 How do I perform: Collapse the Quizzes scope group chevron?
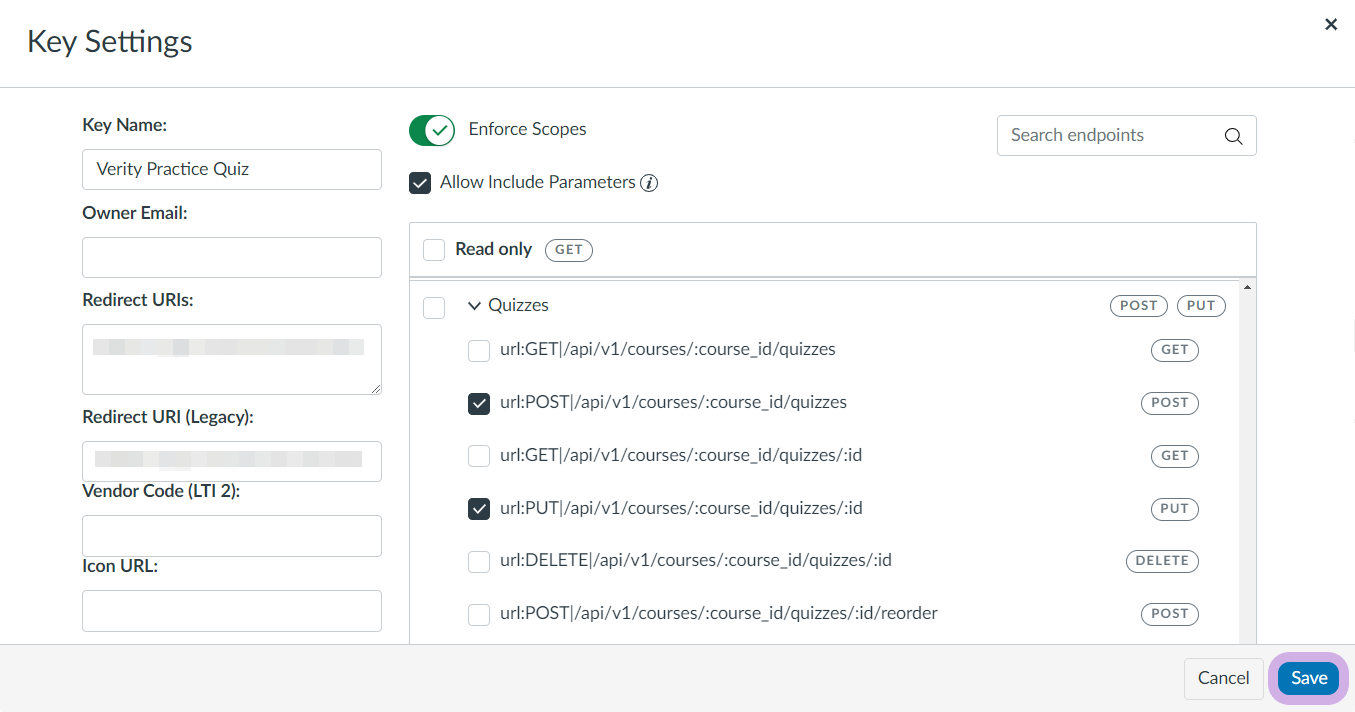click(475, 306)
